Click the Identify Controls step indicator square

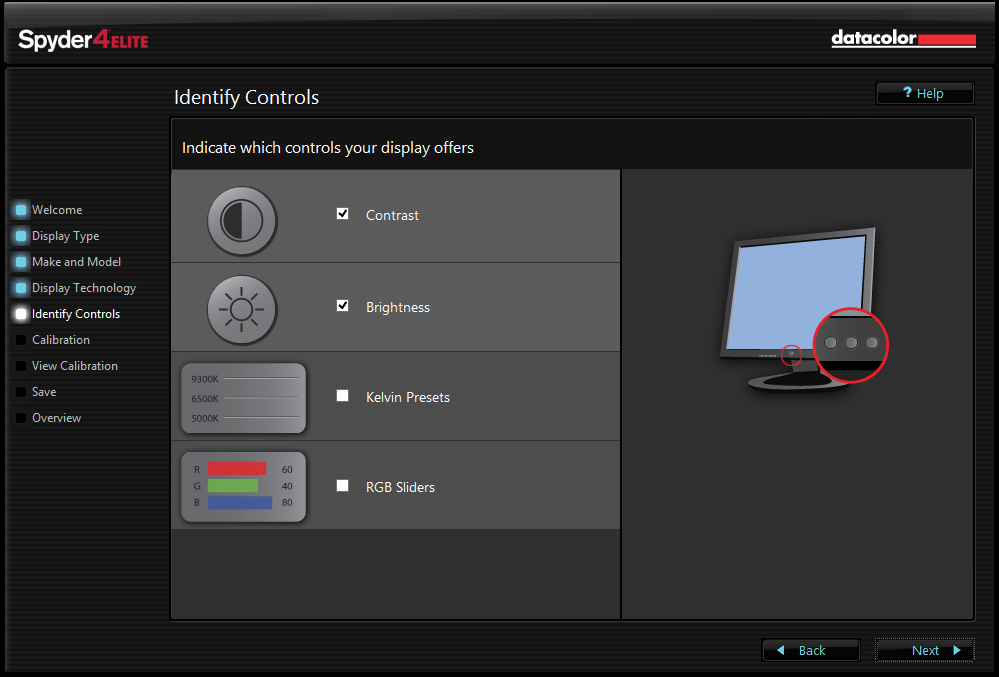point(21,313)
